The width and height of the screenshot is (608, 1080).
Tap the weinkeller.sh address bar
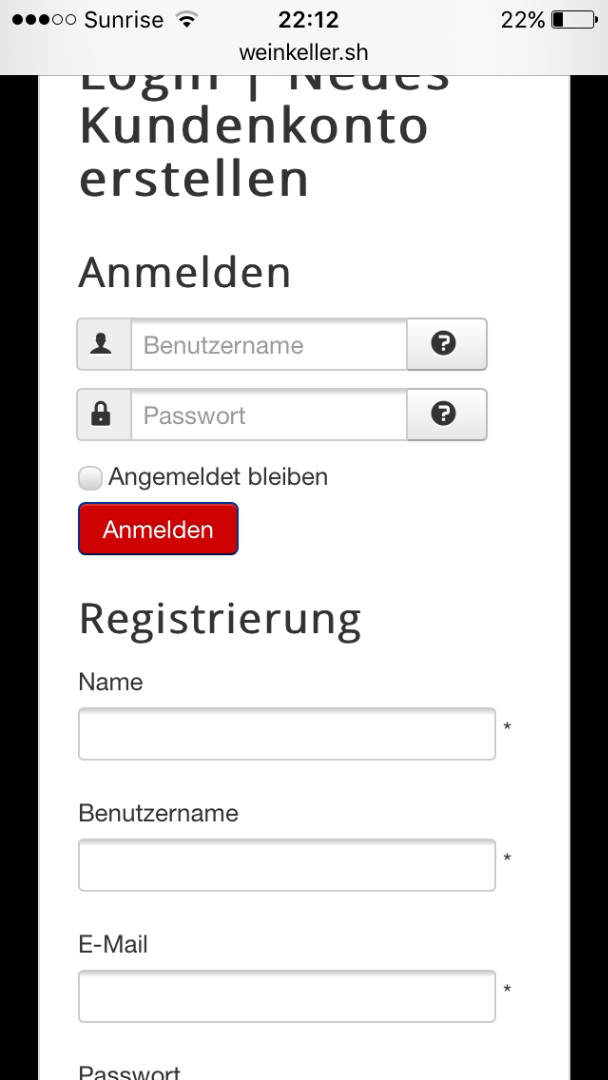click(x=304, y=52)
